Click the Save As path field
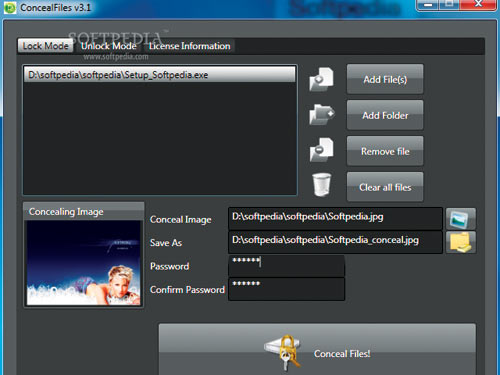 click(335, 242)
